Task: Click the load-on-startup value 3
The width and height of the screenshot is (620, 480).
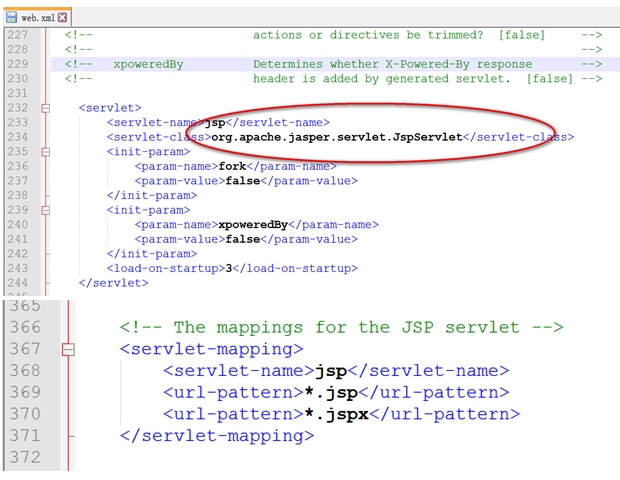Action: [229, 268]
